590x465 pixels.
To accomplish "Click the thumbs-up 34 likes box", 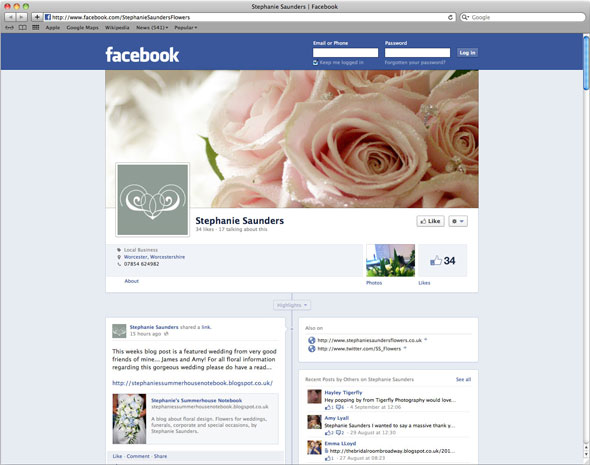I will pos(442,261).
